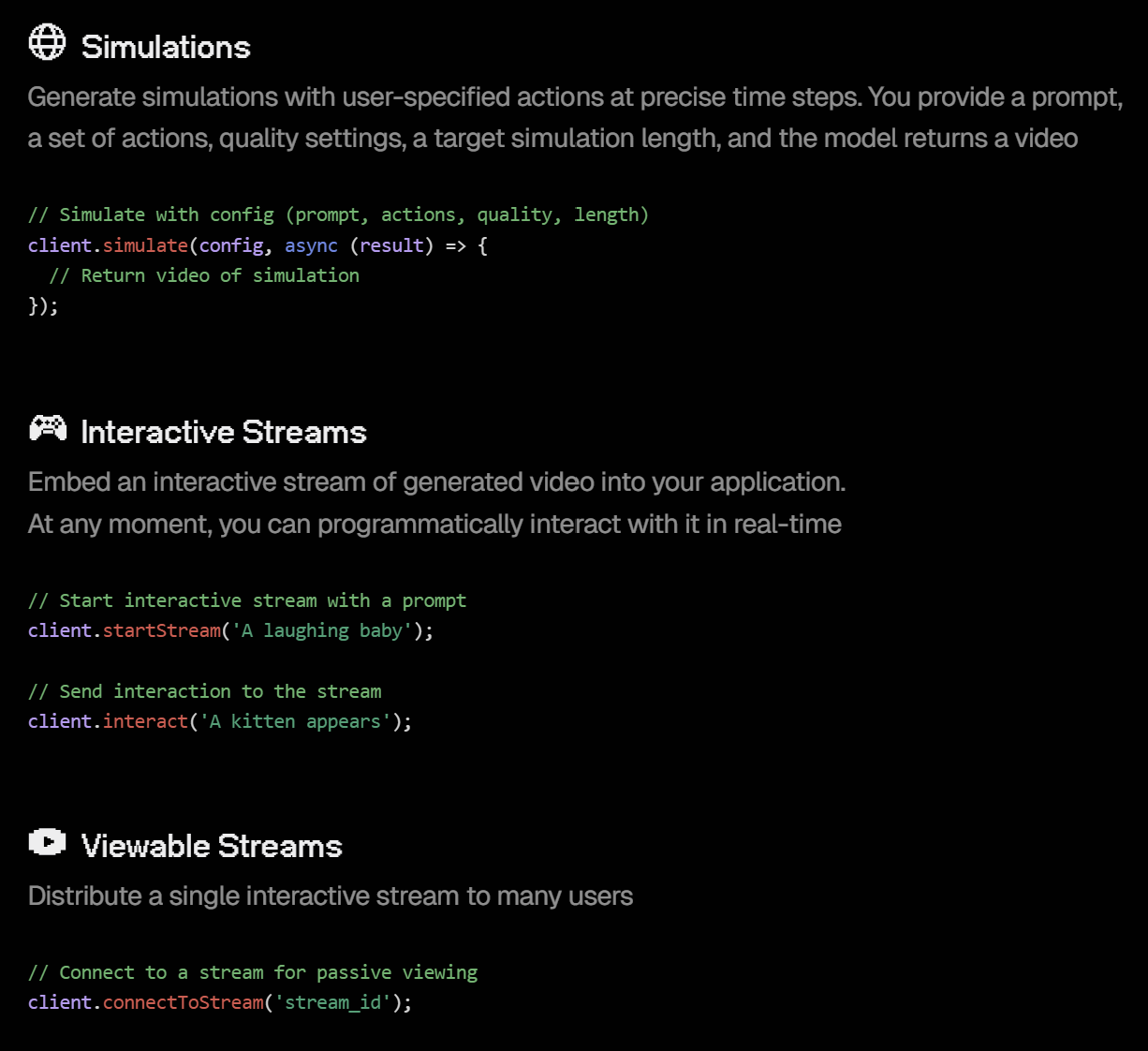Click the game controller icon

click(48, 429)
